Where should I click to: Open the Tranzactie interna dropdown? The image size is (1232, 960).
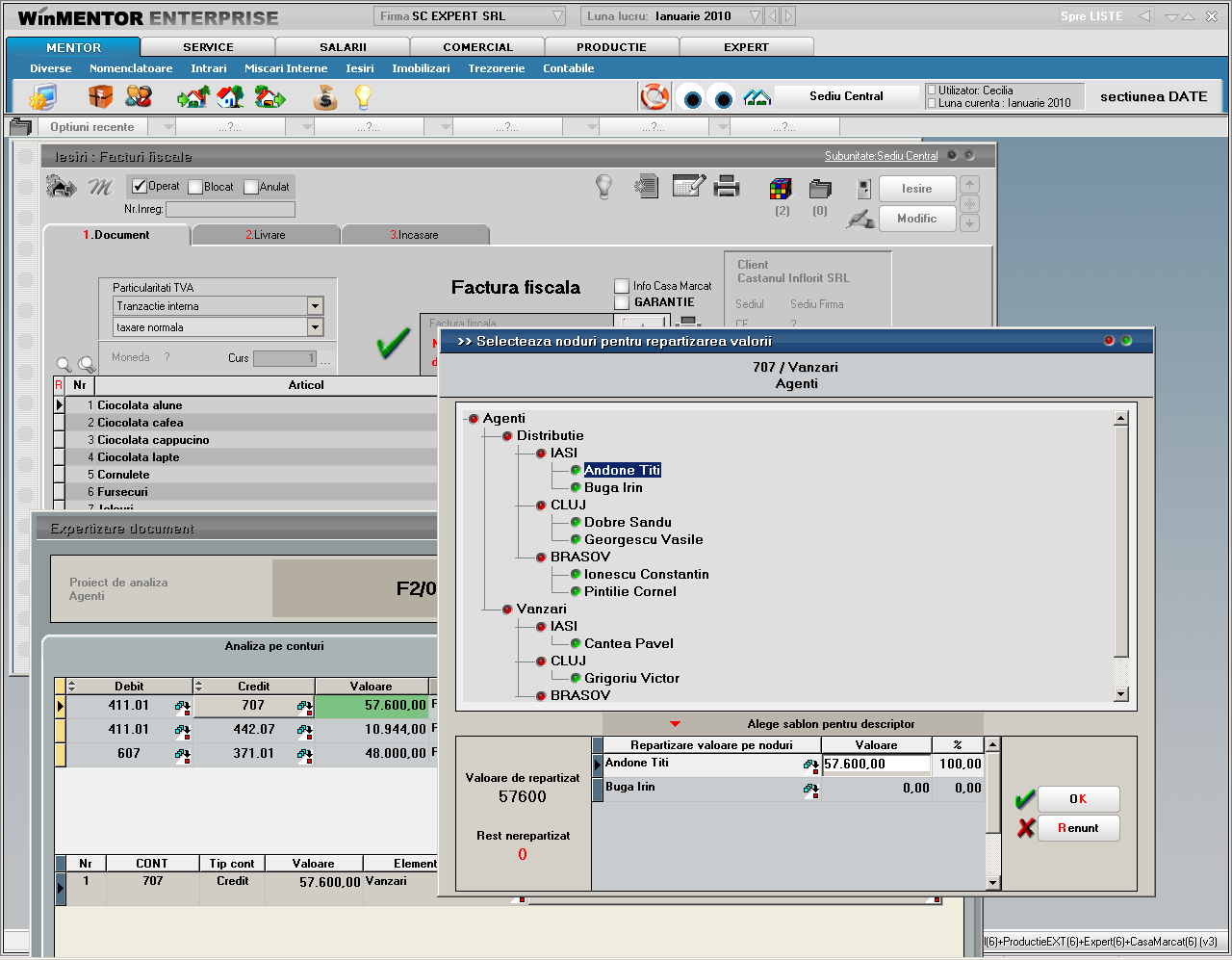tap(315, 306)
